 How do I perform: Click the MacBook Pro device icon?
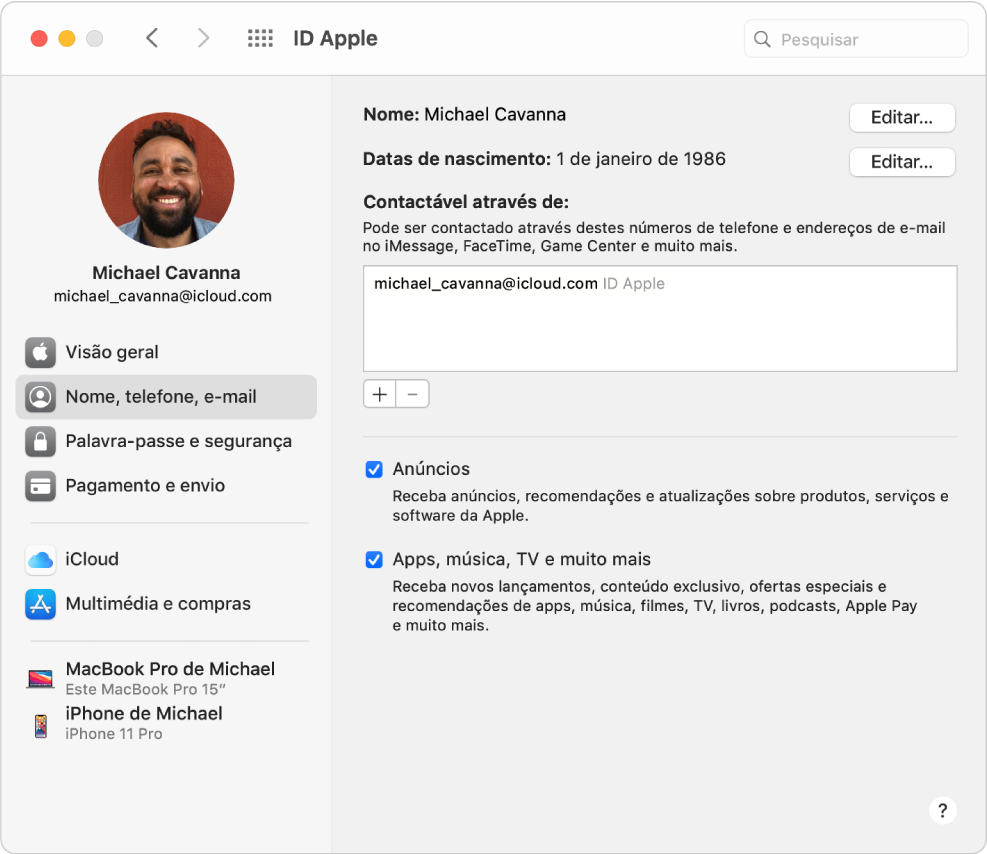point(40,678)
